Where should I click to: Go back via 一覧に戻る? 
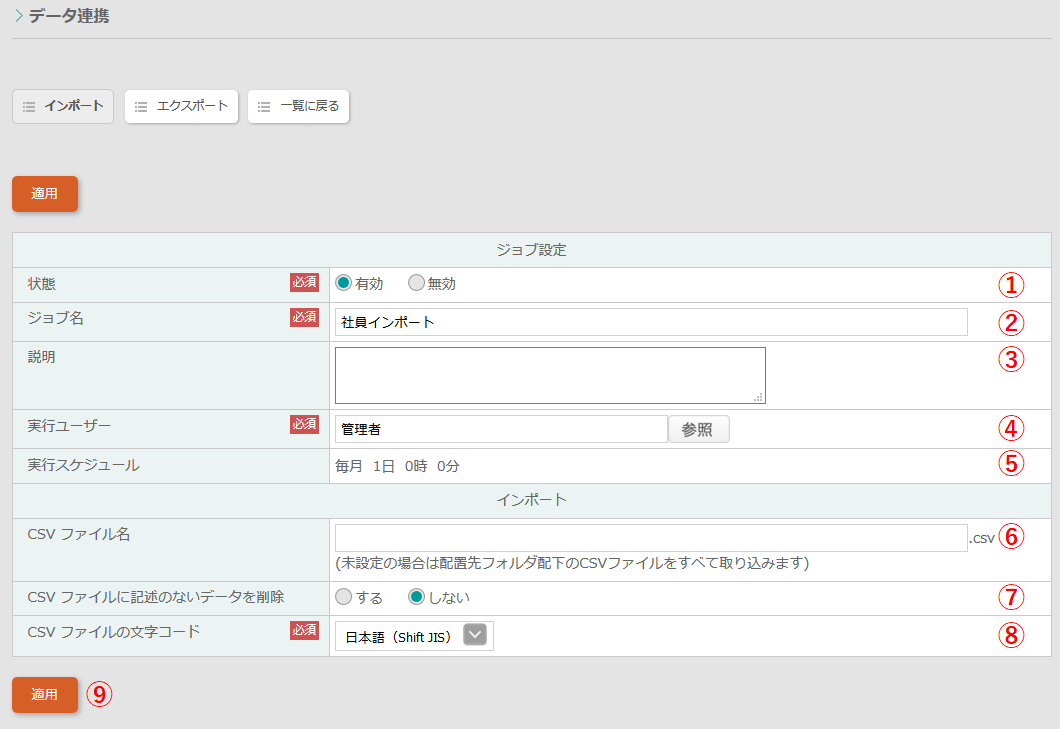(x=298, y=106)
